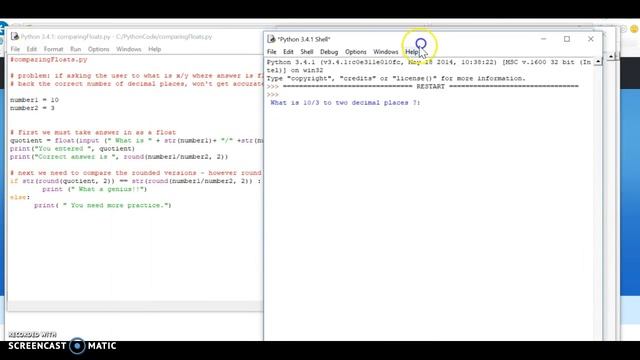Click the Python Shell title bar icon
This screenshot has height=360, width=640.
click(271, 39)
